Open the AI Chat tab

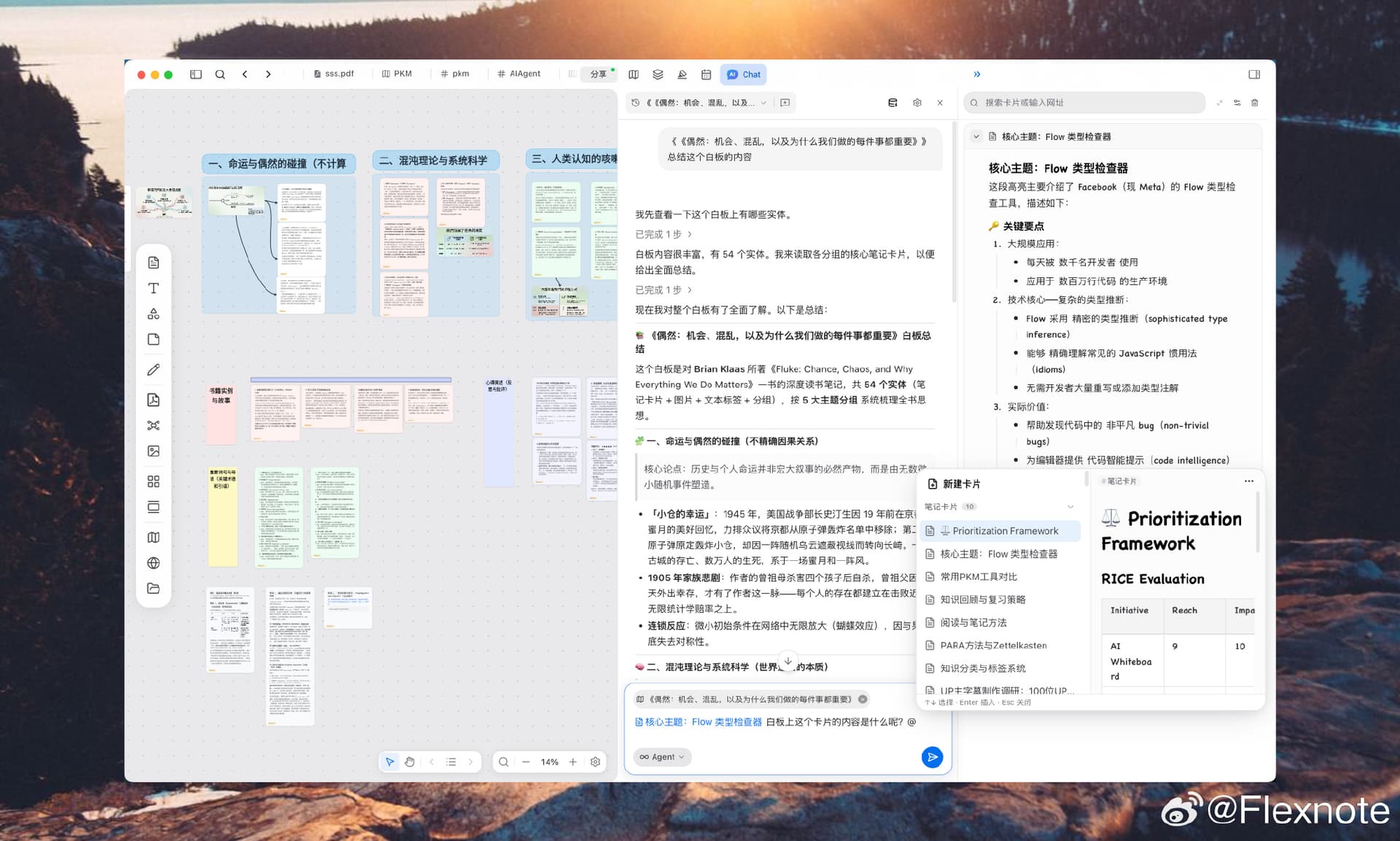[x=744, y=74]
